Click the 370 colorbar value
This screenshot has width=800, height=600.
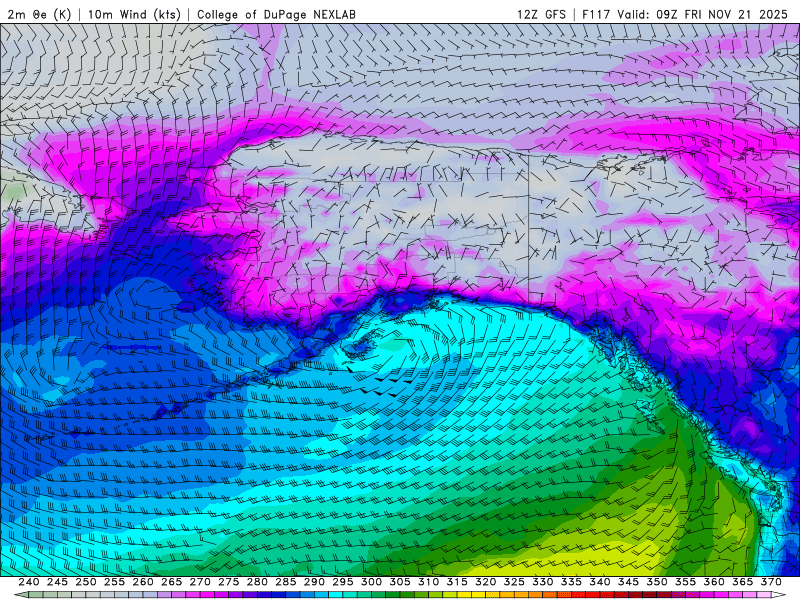click(x=771, y=582)
